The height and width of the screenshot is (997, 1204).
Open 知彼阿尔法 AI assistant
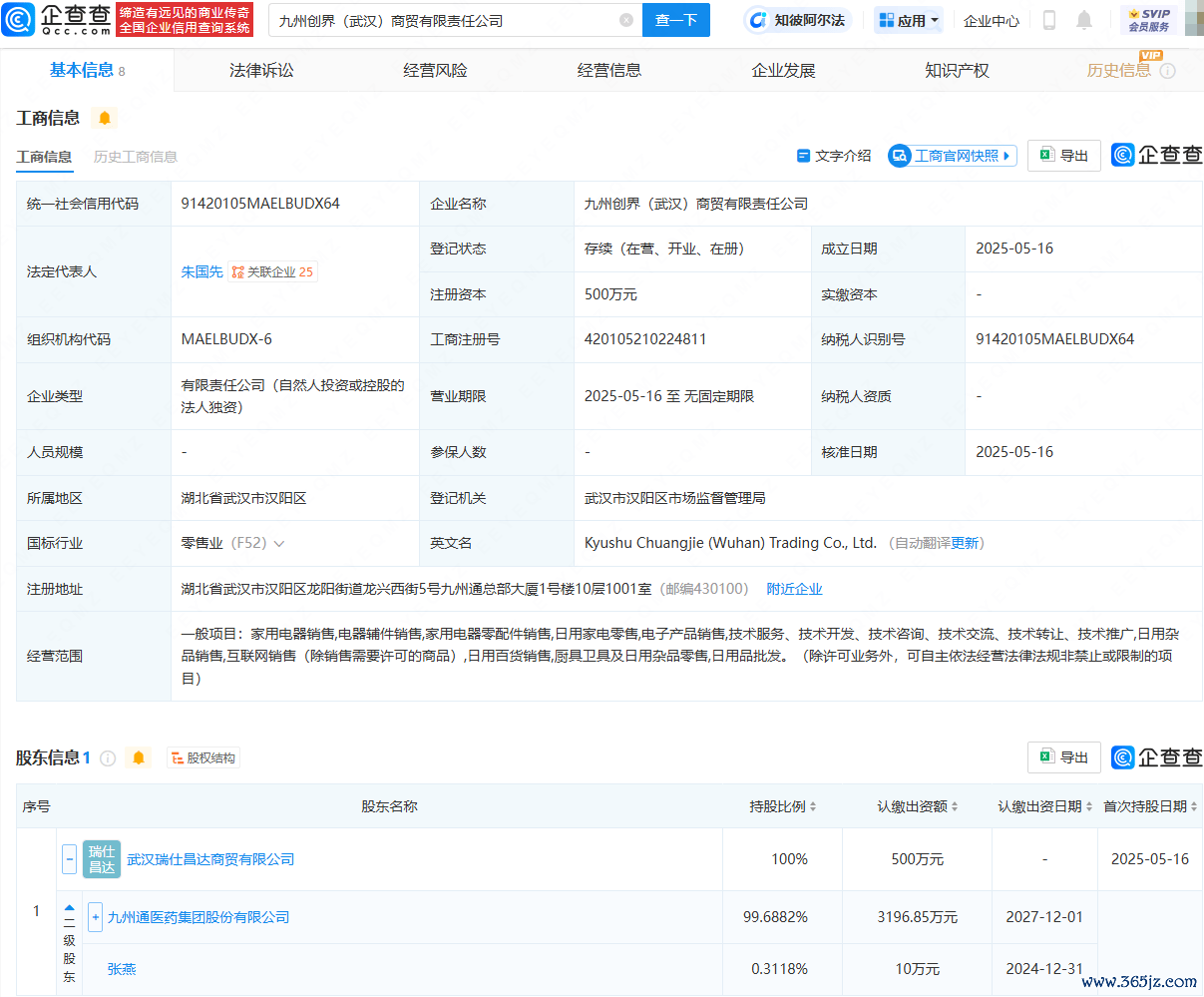(796, 20)
